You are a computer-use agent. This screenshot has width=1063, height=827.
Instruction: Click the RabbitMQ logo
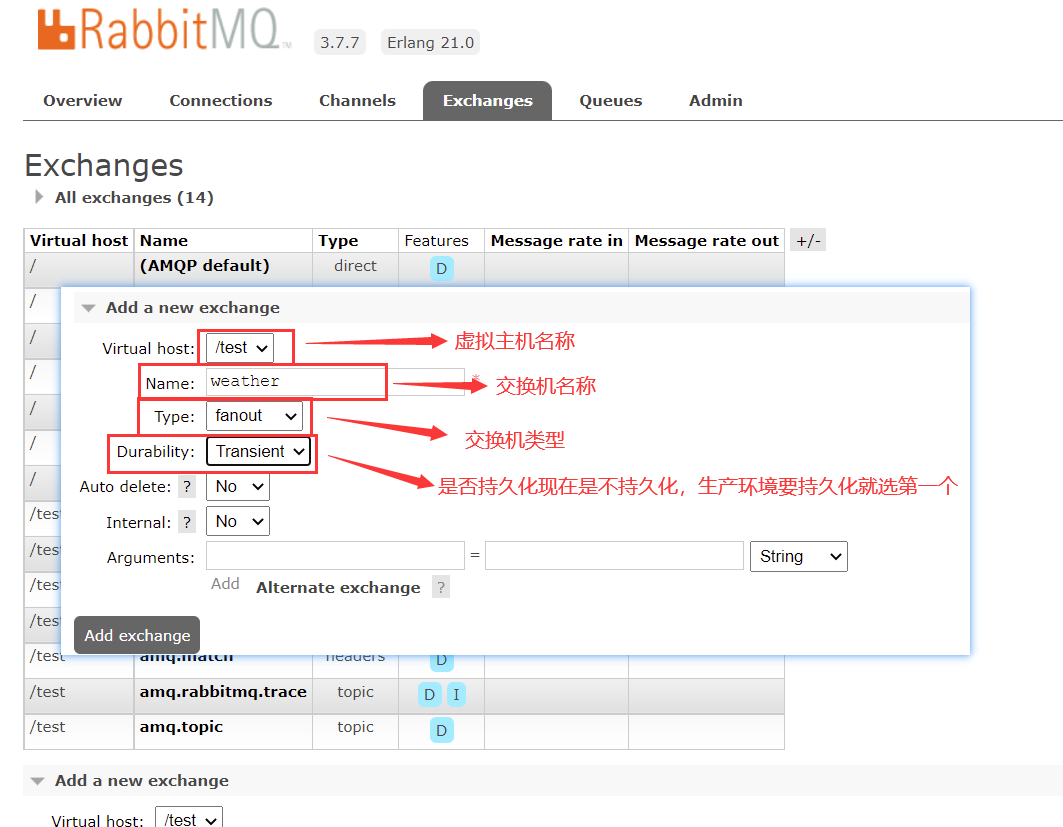click(x=164, y=30)
